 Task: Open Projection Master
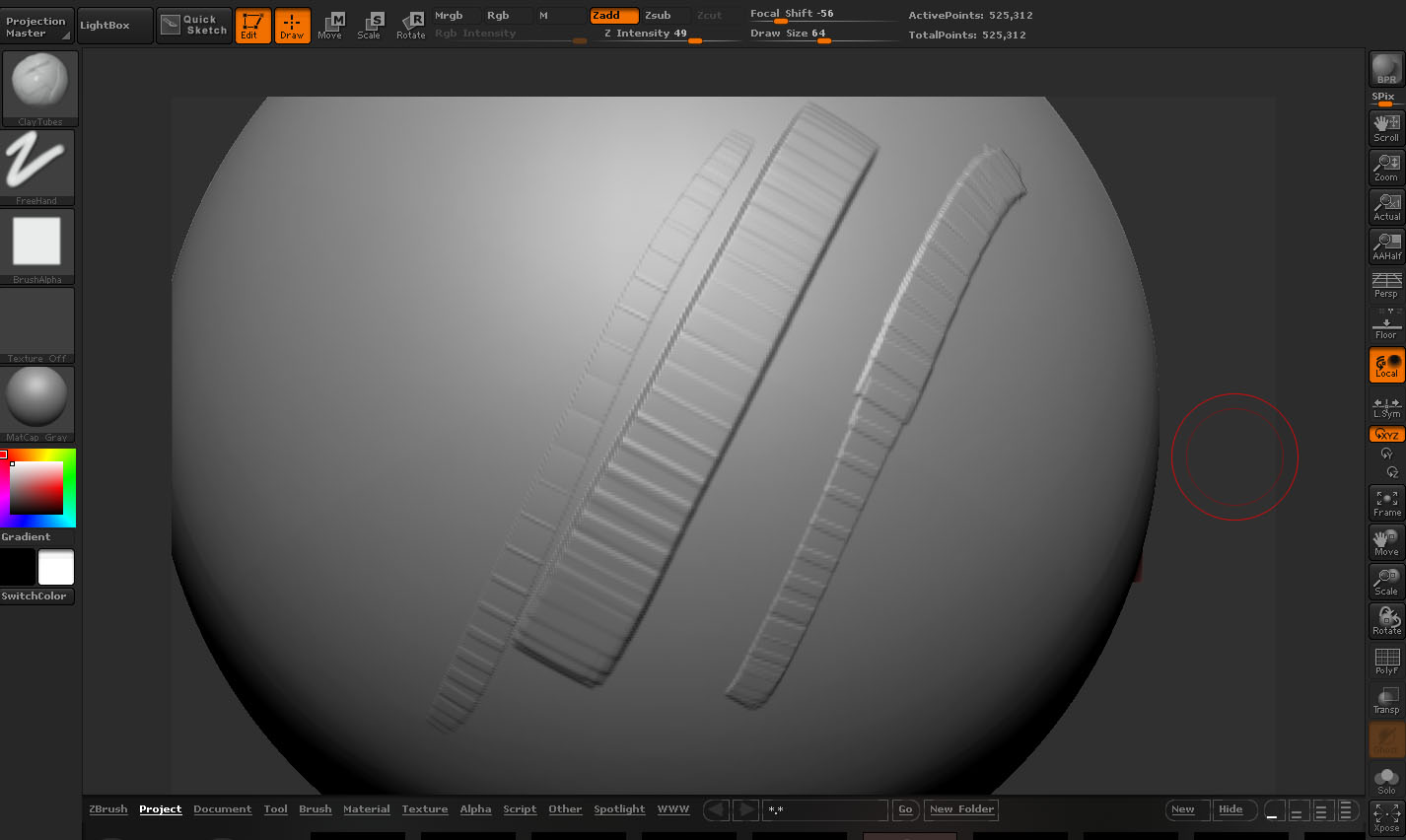coord(36,27)
